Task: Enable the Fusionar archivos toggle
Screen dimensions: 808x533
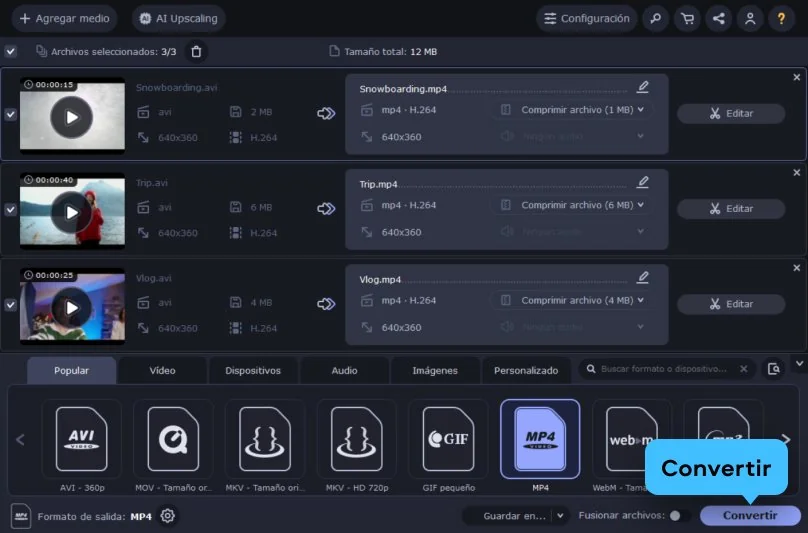Action: (679, 516)
